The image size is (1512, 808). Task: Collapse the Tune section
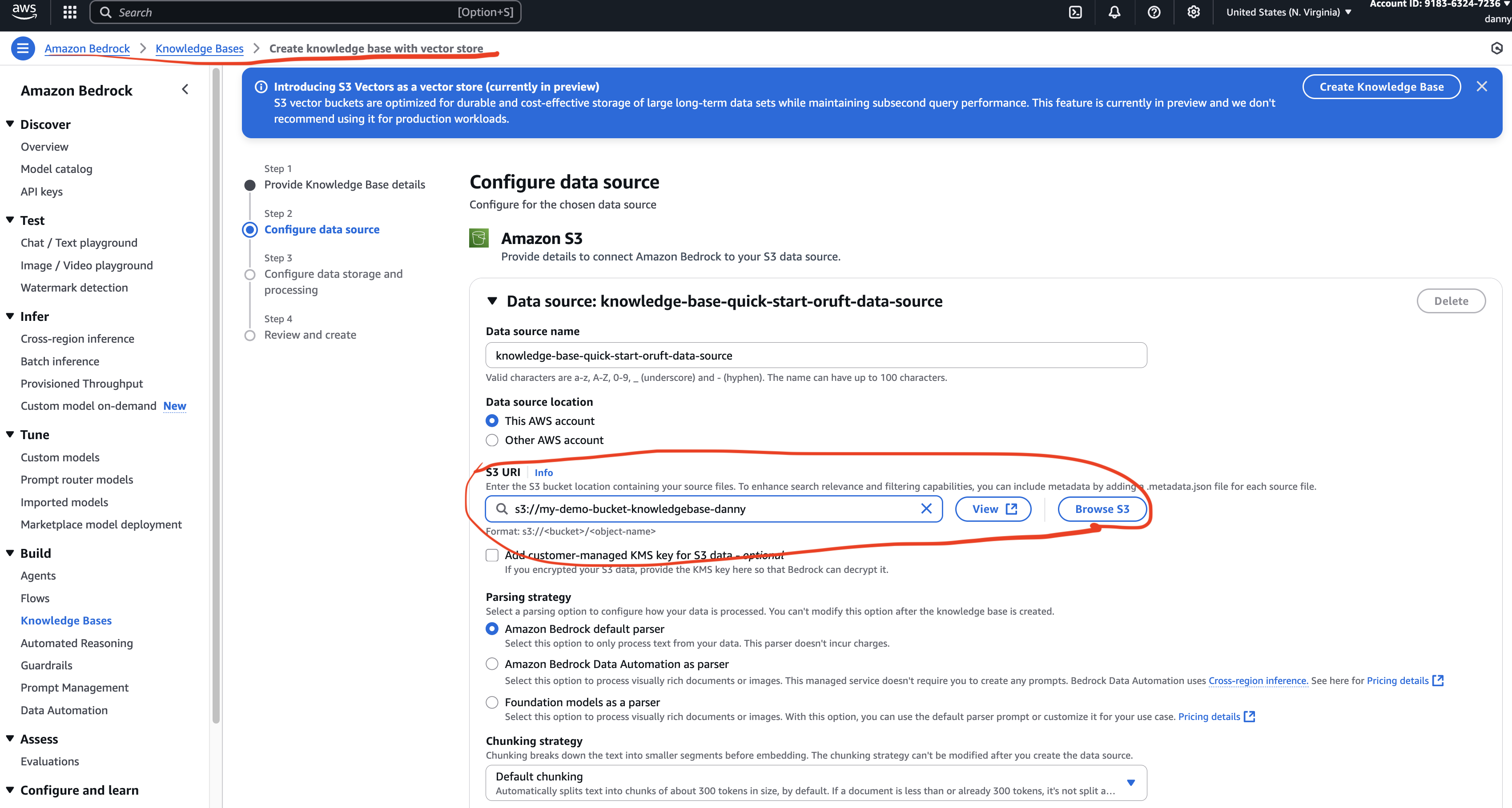pos(10,434)
